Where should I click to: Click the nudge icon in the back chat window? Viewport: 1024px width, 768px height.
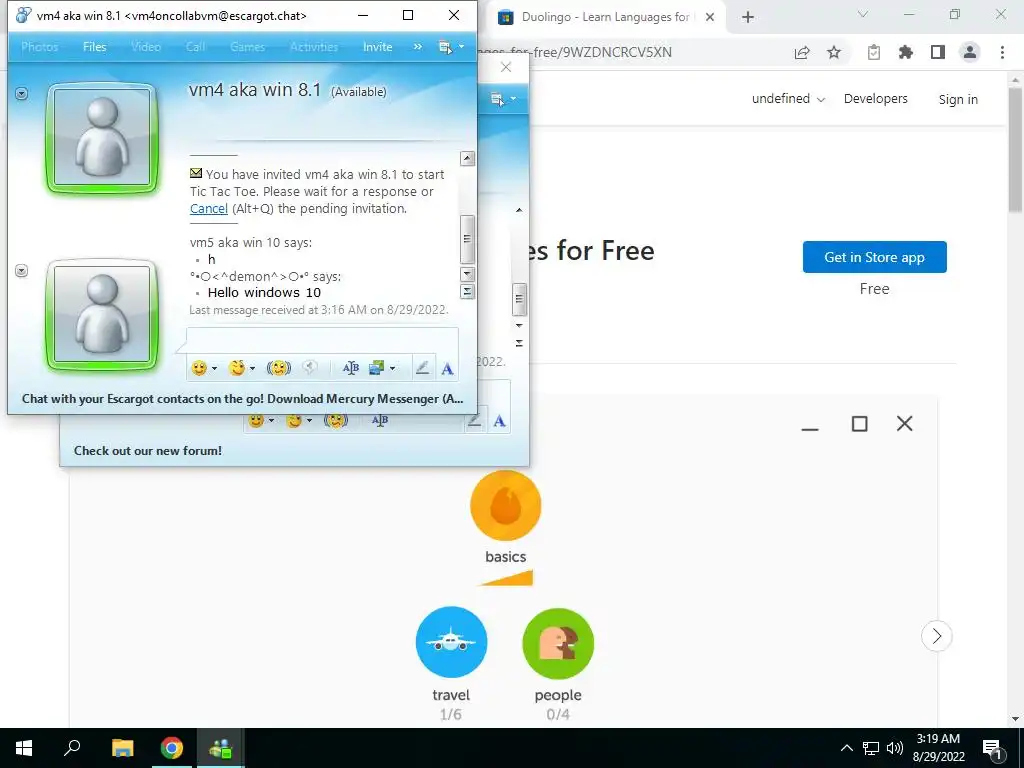pos(336,421)
